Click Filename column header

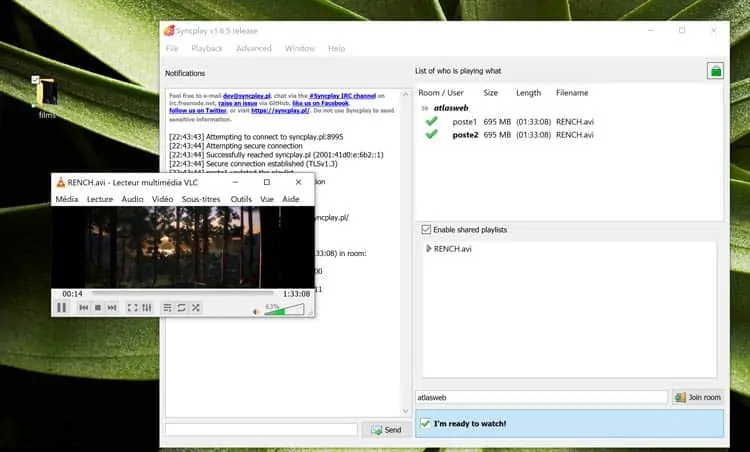point(572,93)
